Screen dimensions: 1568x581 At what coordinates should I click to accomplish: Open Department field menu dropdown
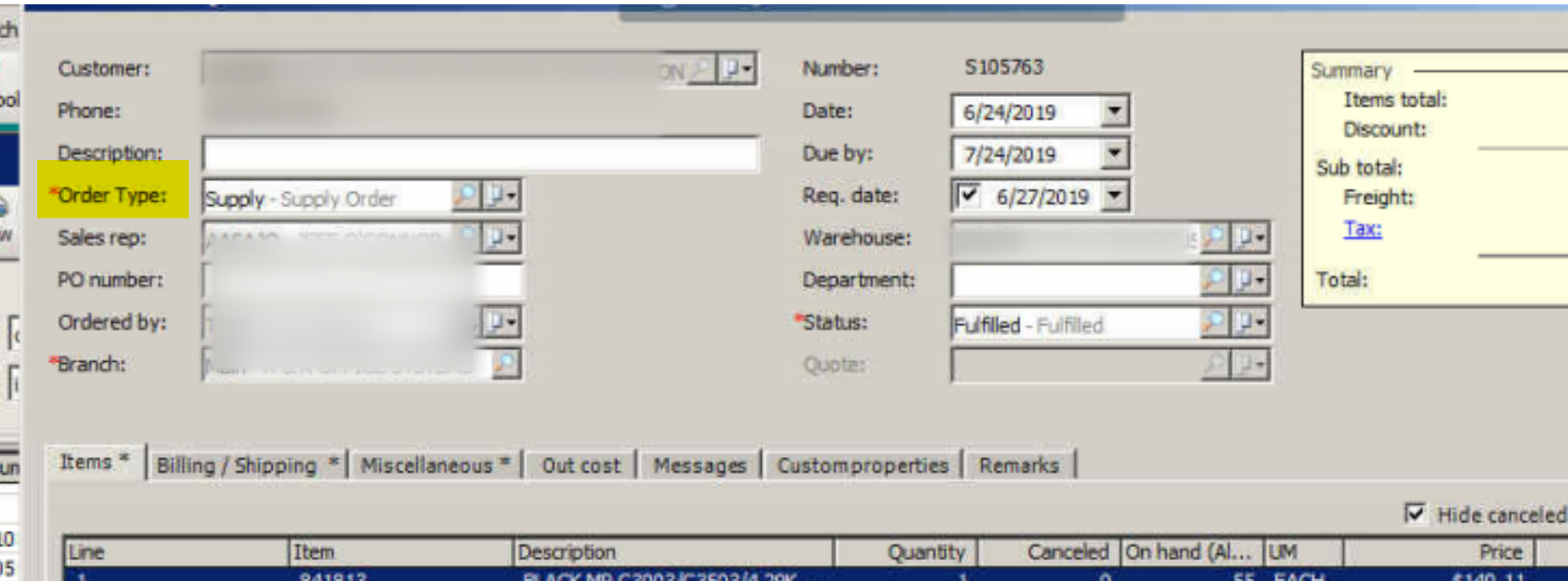[1250, 279]
